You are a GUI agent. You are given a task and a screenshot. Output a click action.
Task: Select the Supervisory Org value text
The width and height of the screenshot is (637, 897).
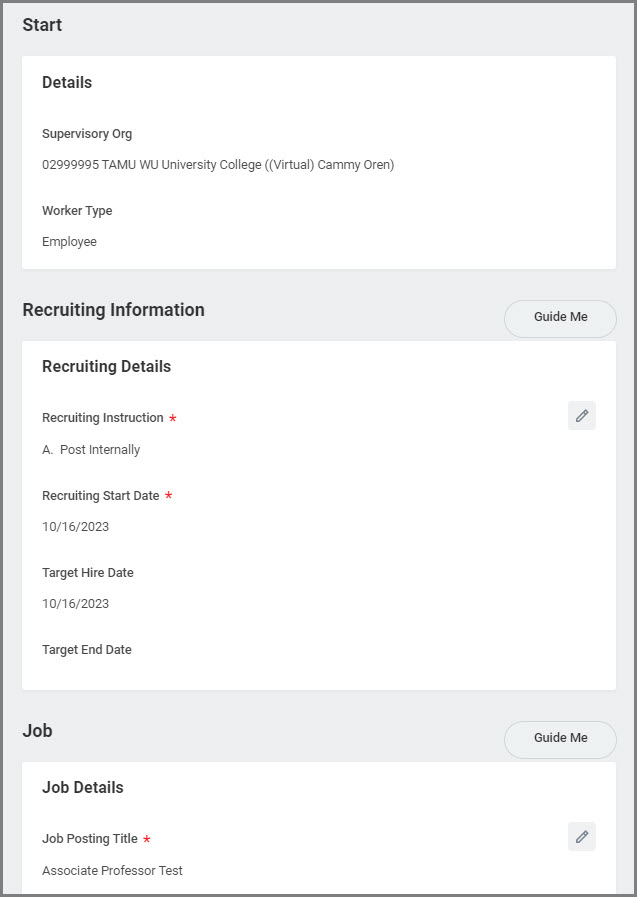point(218,165)
